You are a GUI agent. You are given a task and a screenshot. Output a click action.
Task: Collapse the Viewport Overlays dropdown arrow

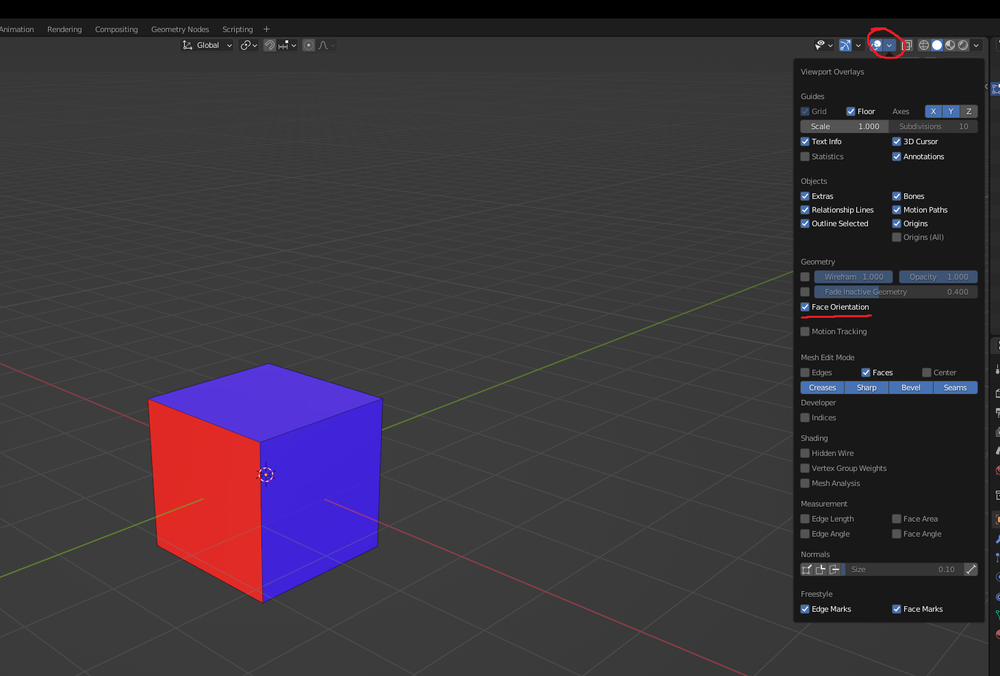889,45
